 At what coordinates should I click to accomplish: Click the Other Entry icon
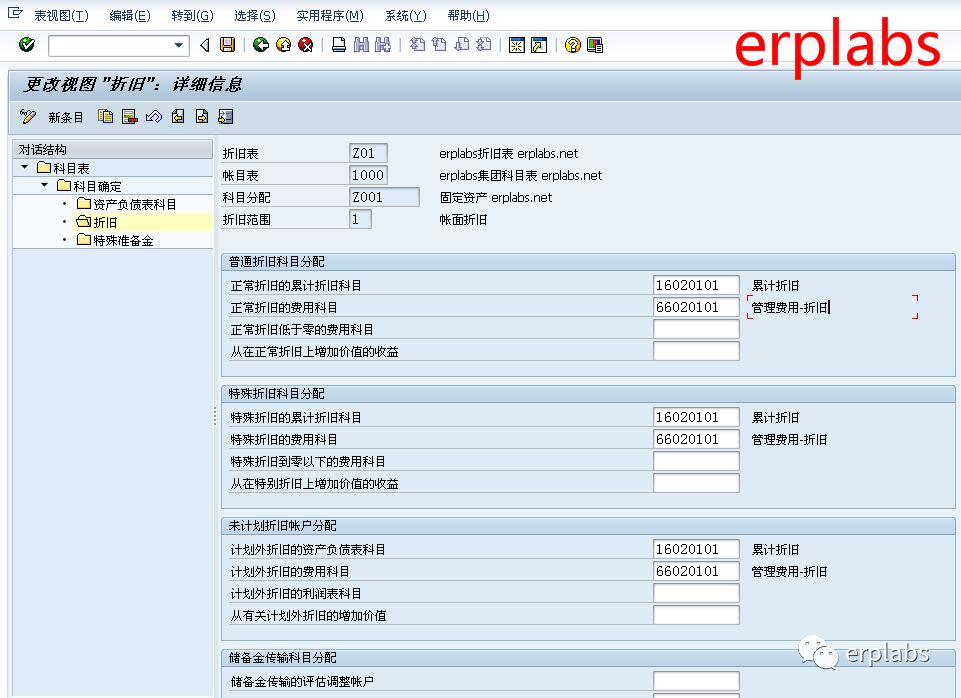tap(226, 116)
